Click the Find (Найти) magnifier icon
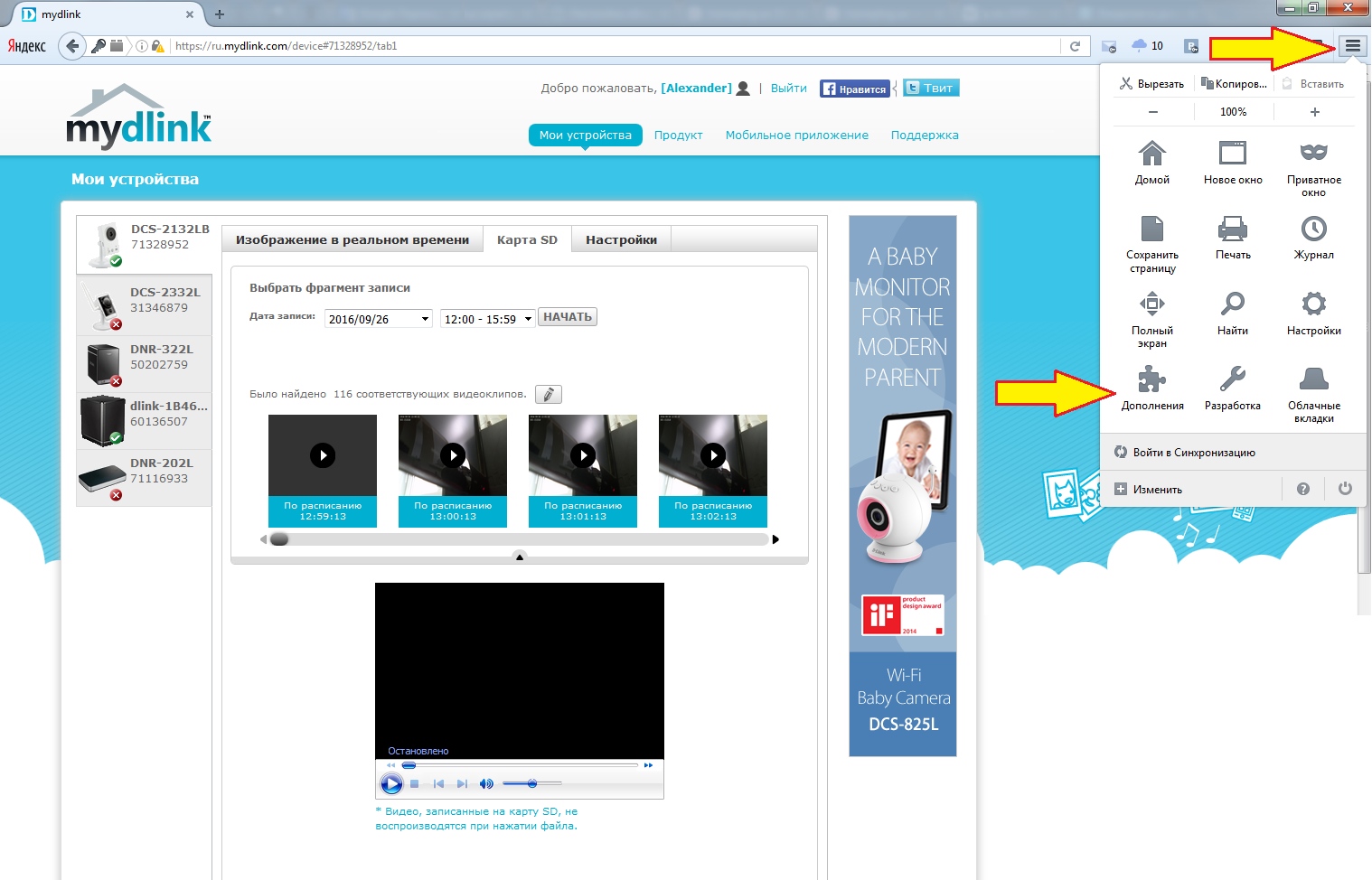Image resolution: width=1372 pixels, height=880 pixels. pyautogui.click(x=1232, y=304)
